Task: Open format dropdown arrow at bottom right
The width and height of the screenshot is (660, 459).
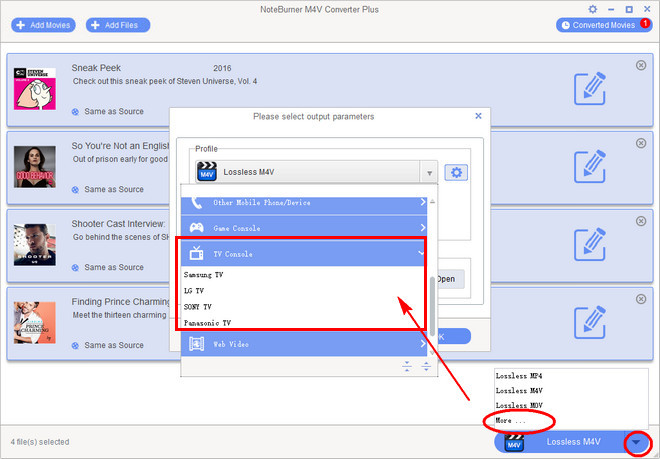Action: [x=636, y=442]
